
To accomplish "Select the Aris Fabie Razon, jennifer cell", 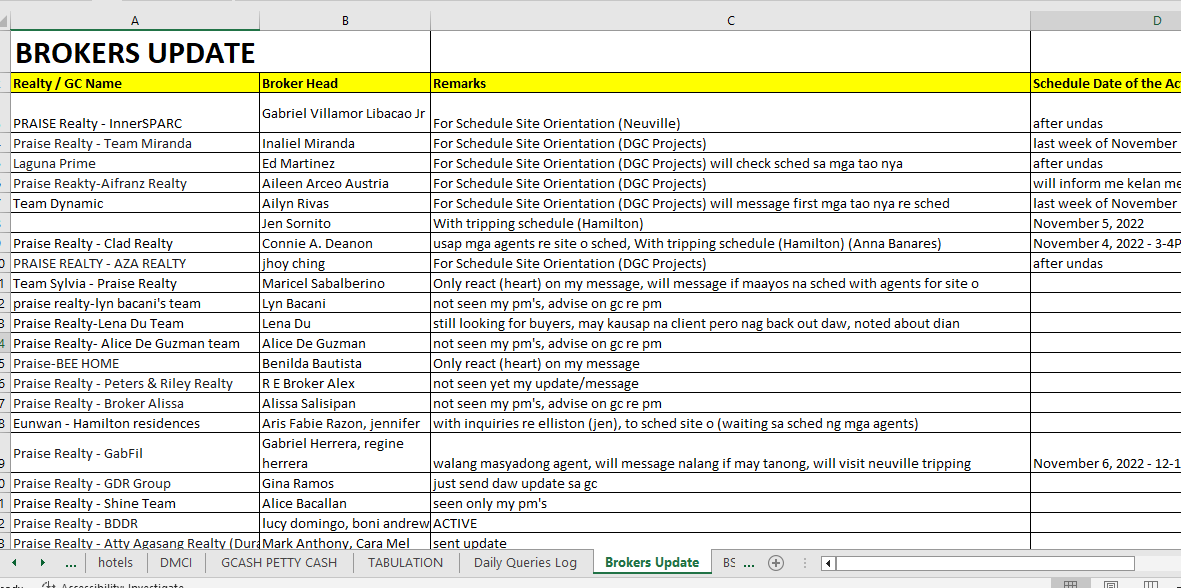I will point(345,423).
